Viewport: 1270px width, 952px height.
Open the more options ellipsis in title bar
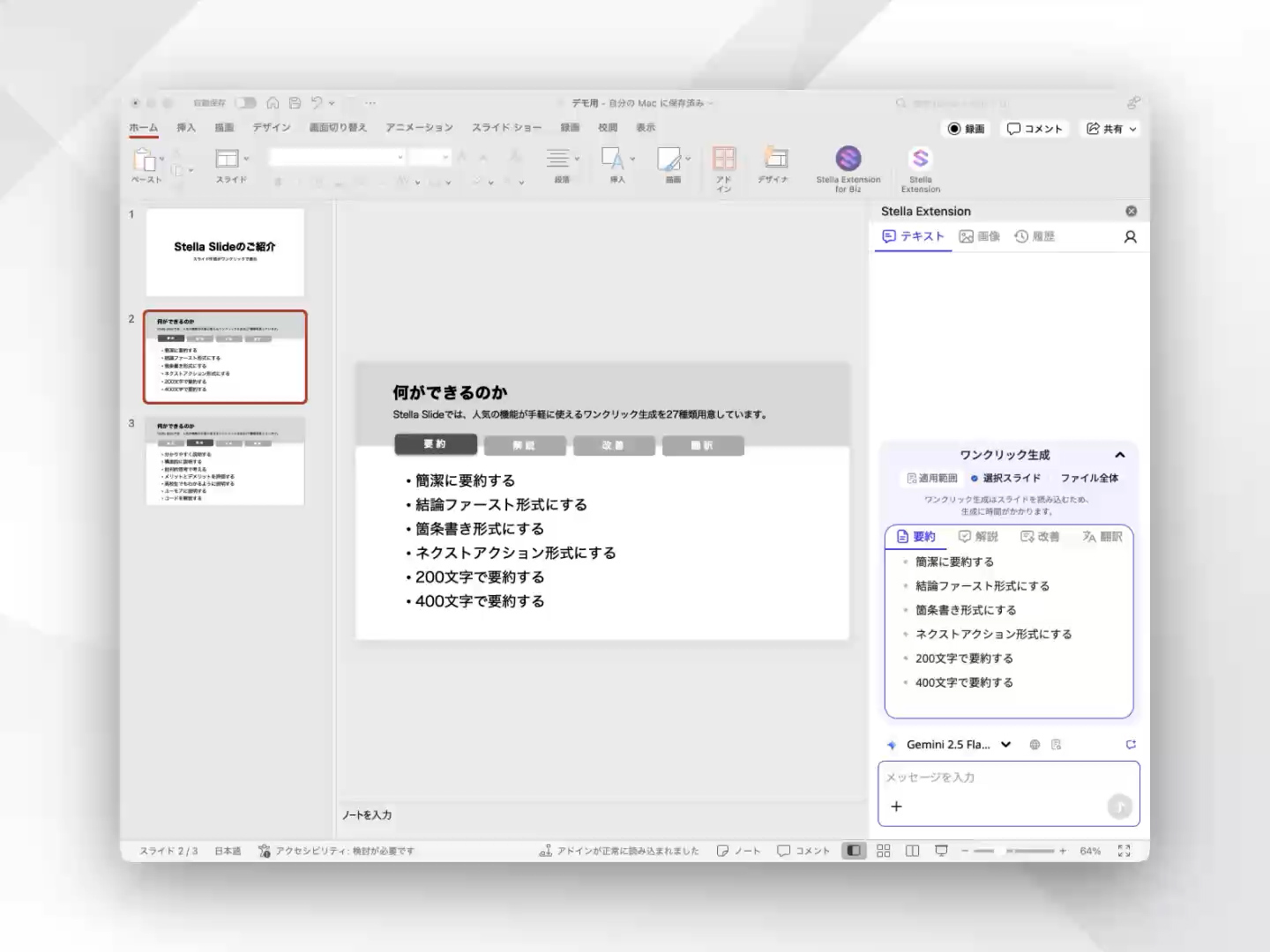pos(371,103)
